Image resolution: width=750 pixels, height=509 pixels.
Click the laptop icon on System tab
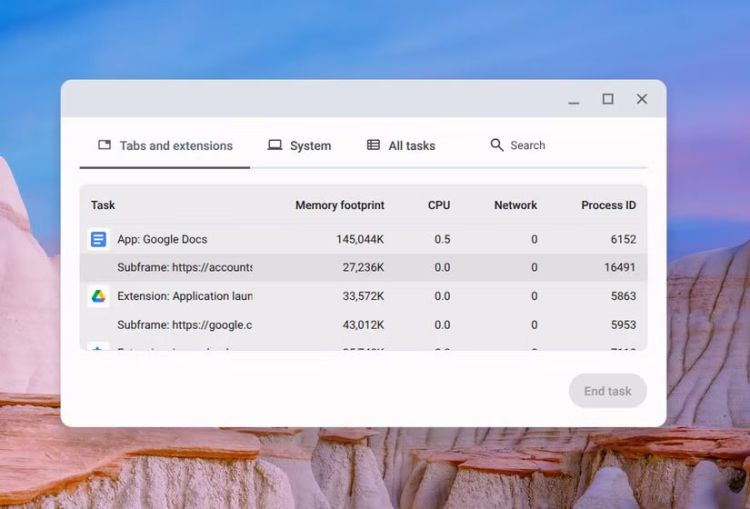click(x=275, y=145)
